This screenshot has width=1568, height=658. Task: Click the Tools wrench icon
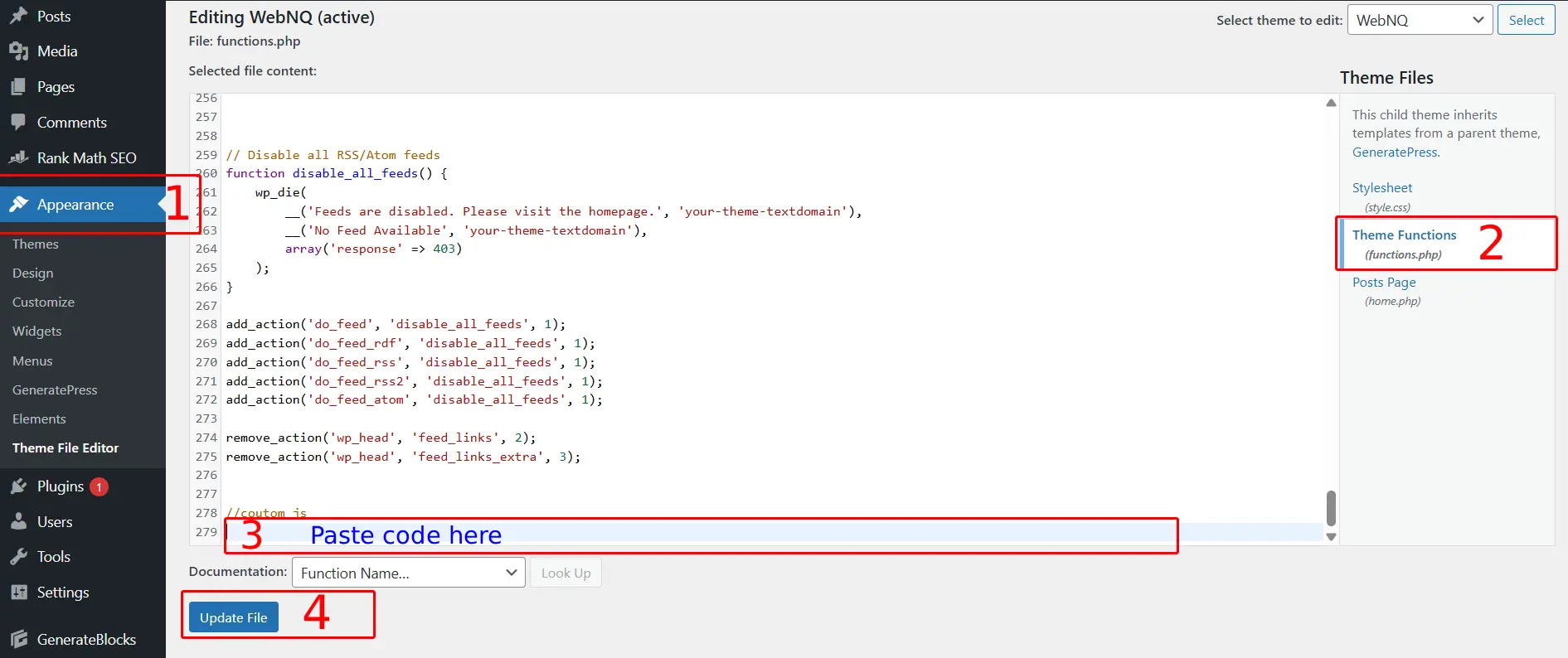click(x=18, y=557)
